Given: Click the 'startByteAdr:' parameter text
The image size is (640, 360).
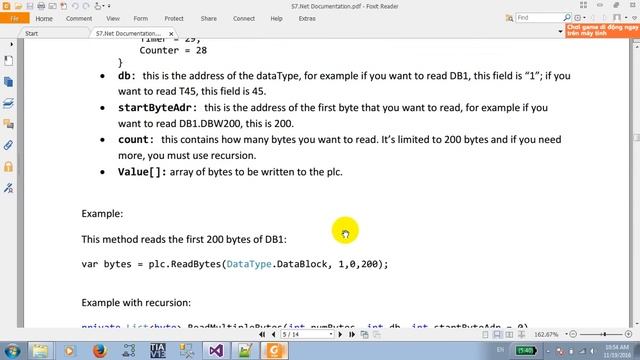Looking at the screenshot, I should click(158, 108).
